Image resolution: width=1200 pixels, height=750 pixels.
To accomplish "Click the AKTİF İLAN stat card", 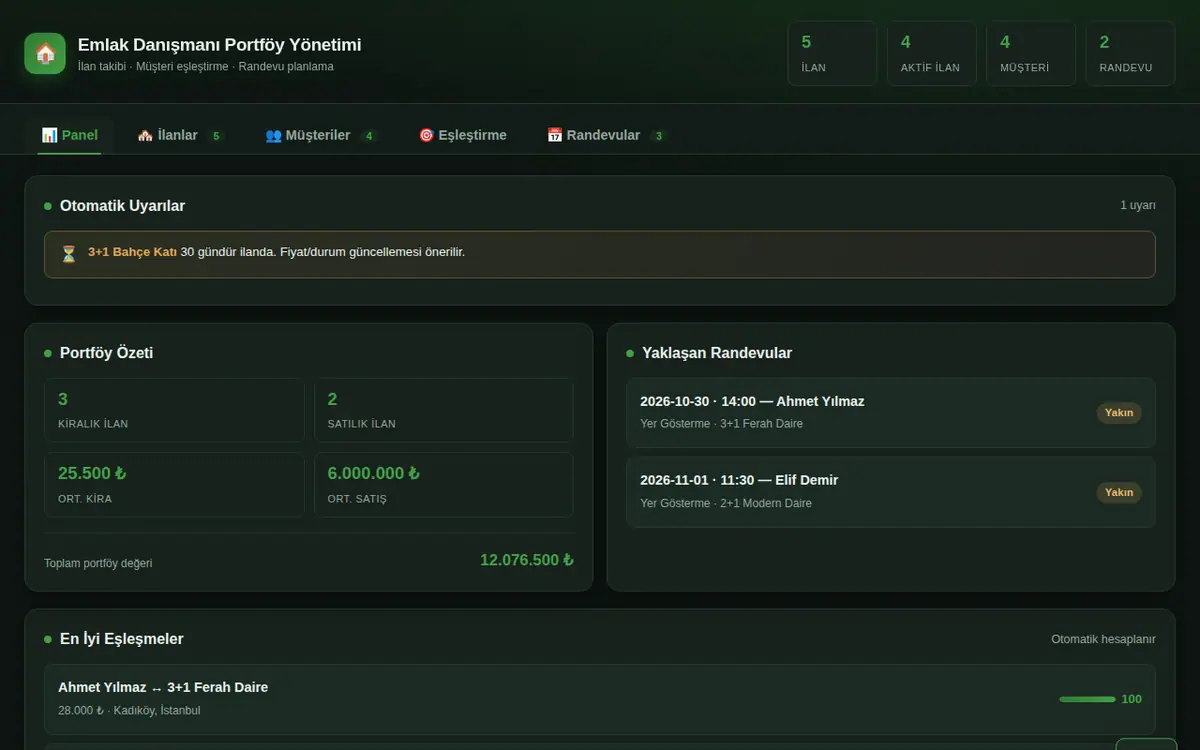I will click(931, 53).
